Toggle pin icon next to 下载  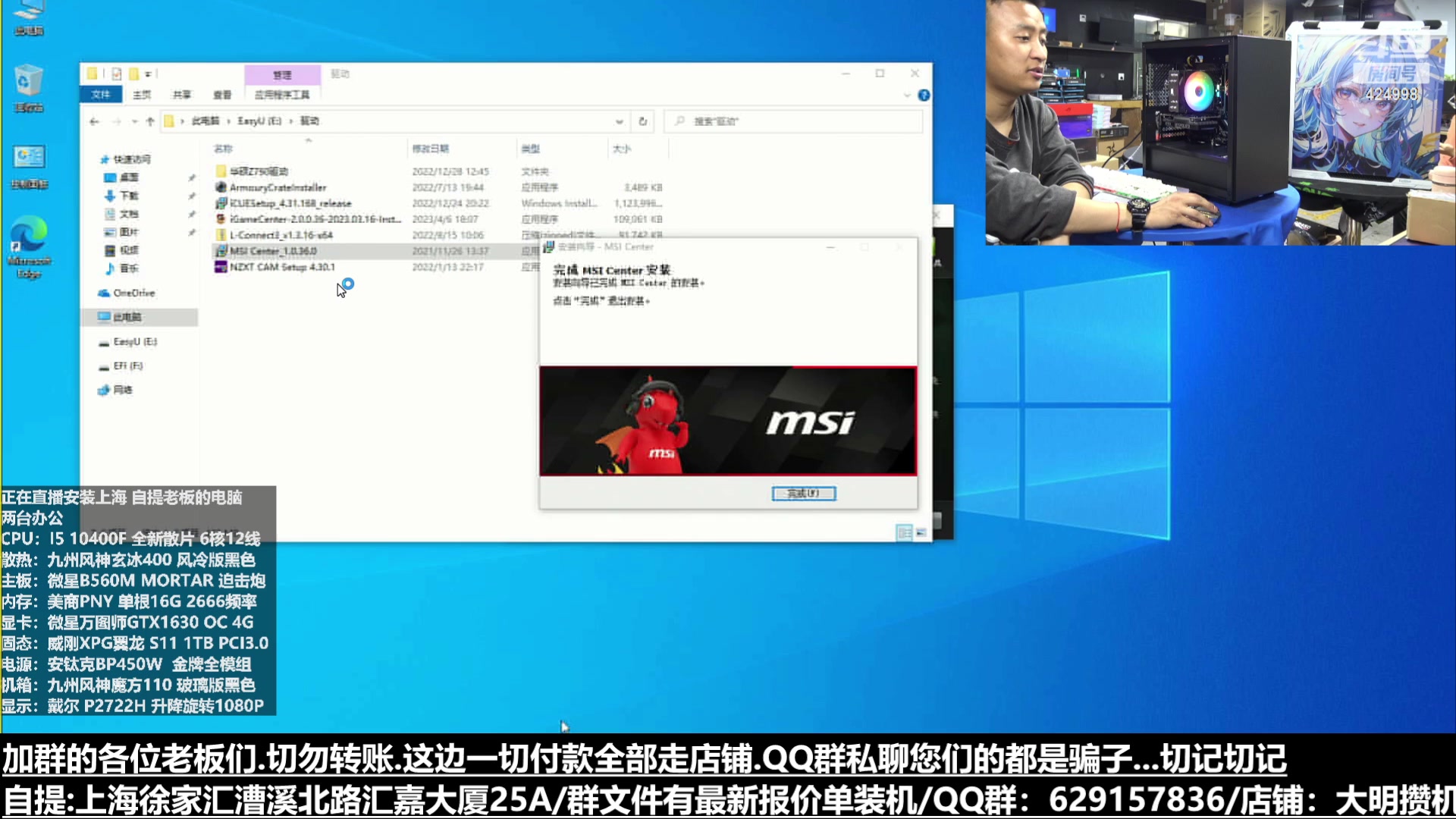point(192,196)
